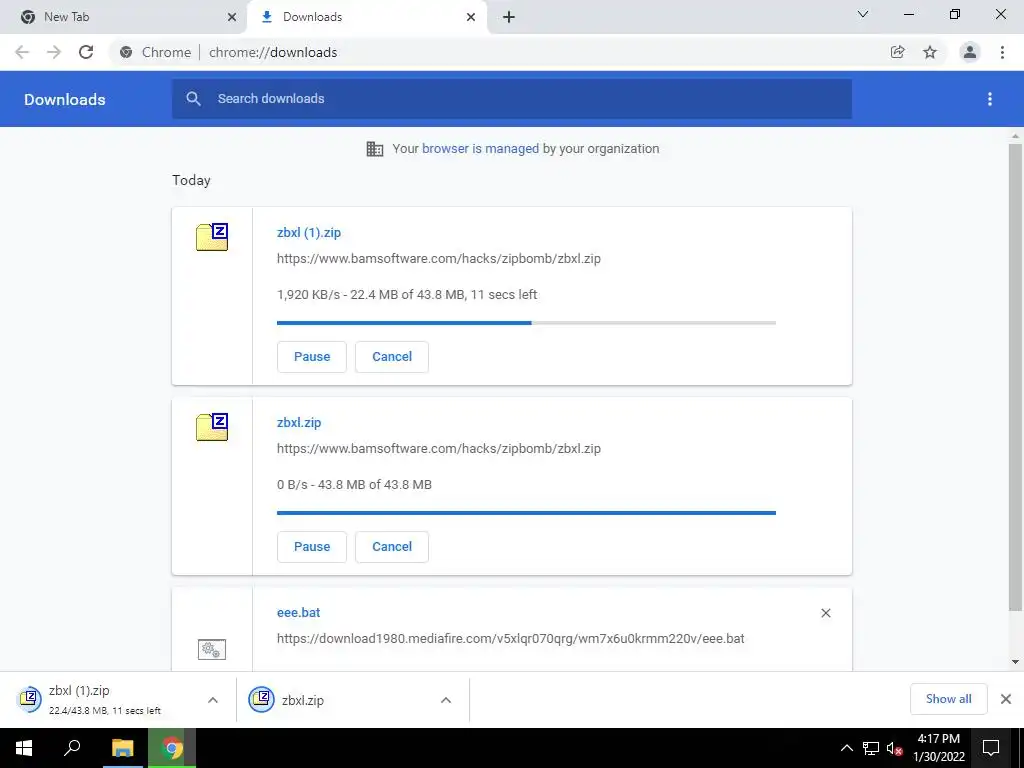Open network status tray icon
Screen dimensions: 1024x768
[x=871, y=748]
